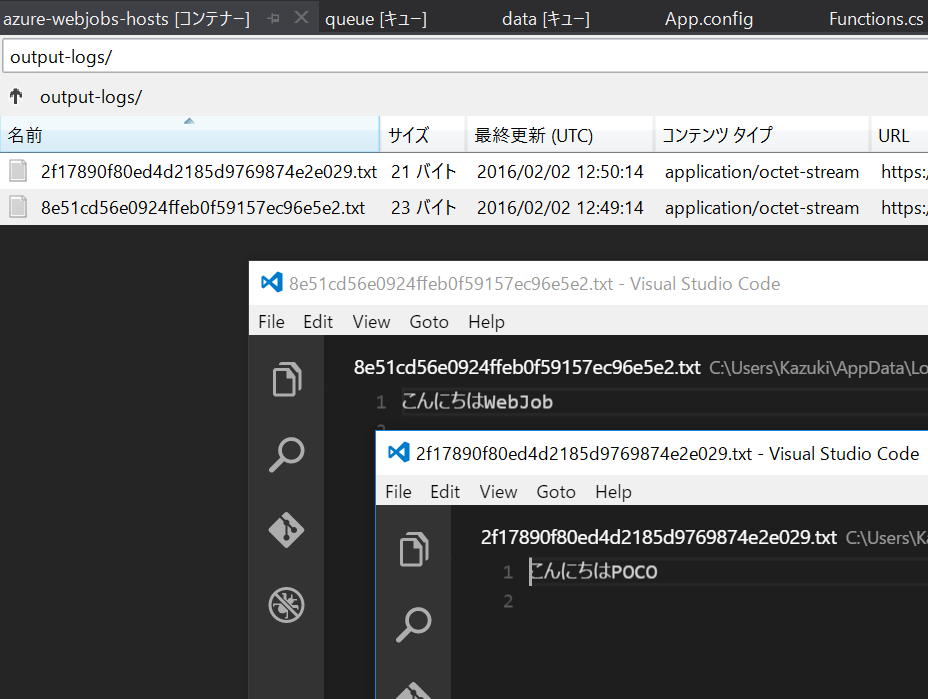Click output-logs/ breadcrumb label
This screenshot has height=699, width=928.
[x=91, y=96]
